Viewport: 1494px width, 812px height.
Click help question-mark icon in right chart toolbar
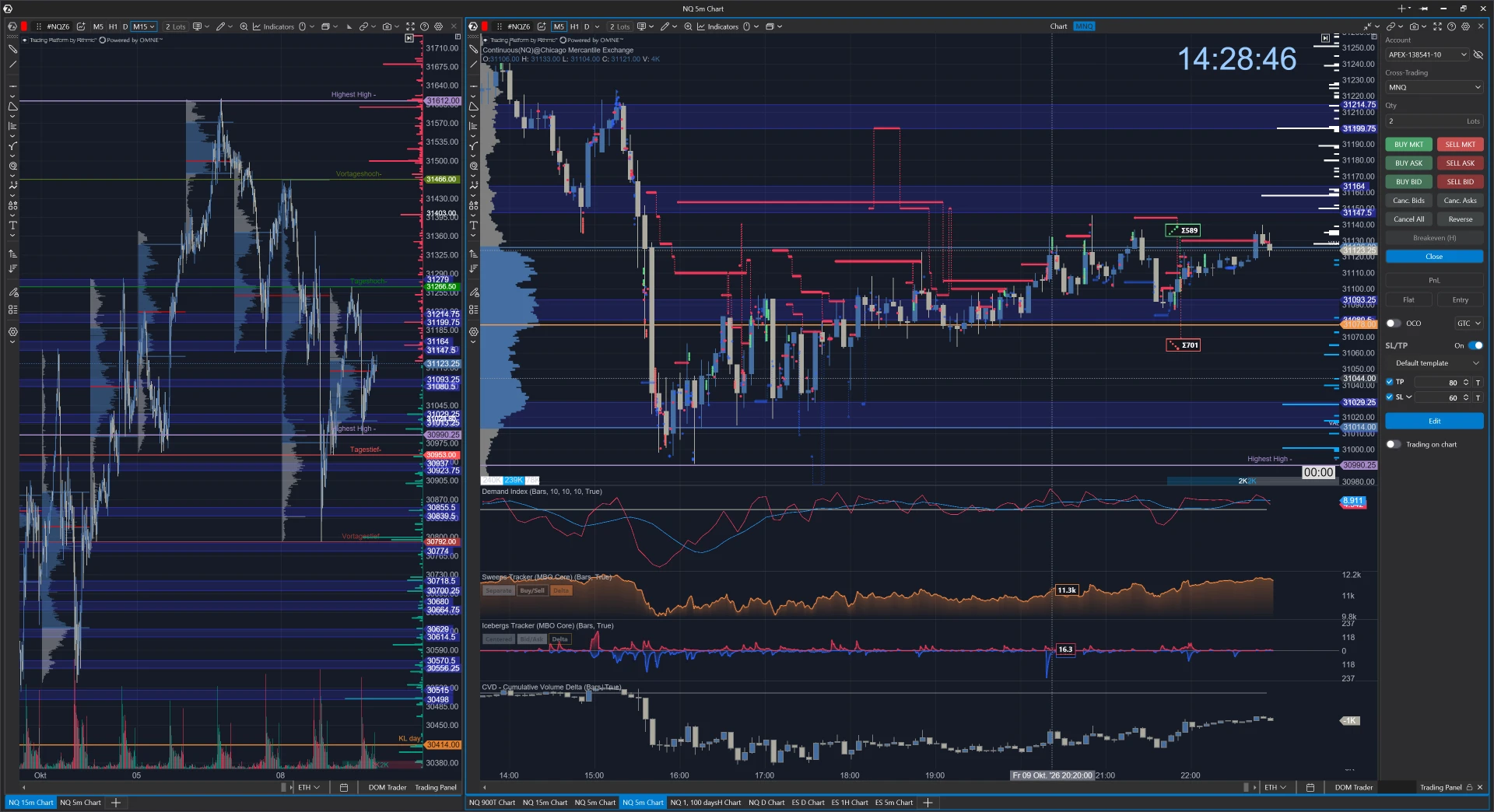(1451, 26)
